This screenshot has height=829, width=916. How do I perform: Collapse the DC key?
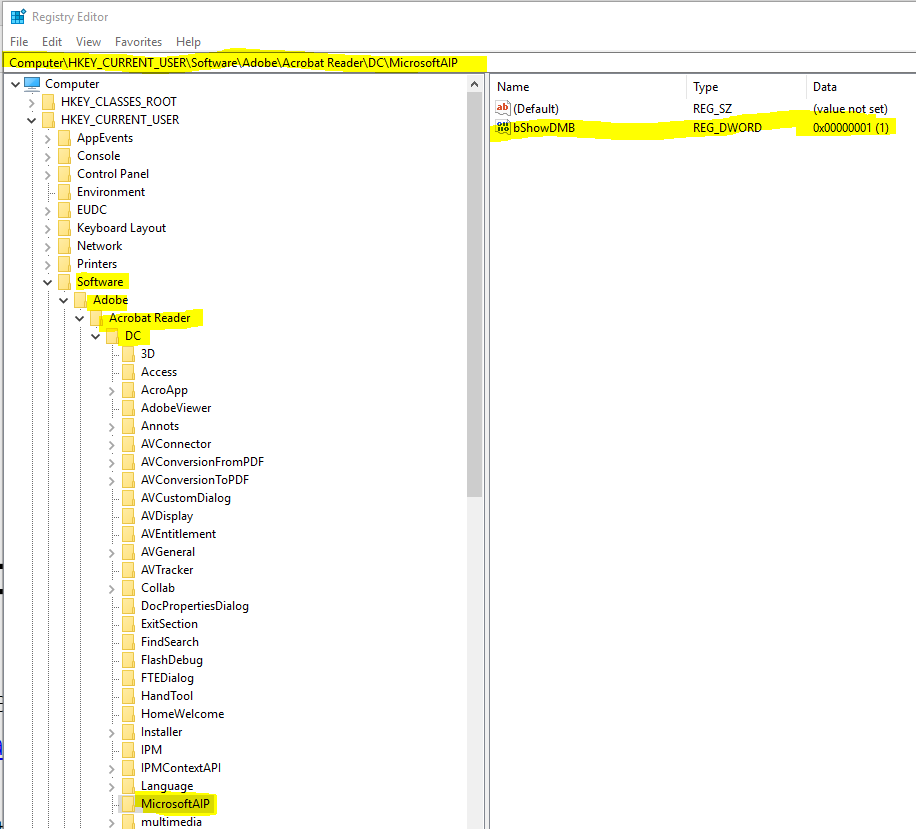(95, 337)
